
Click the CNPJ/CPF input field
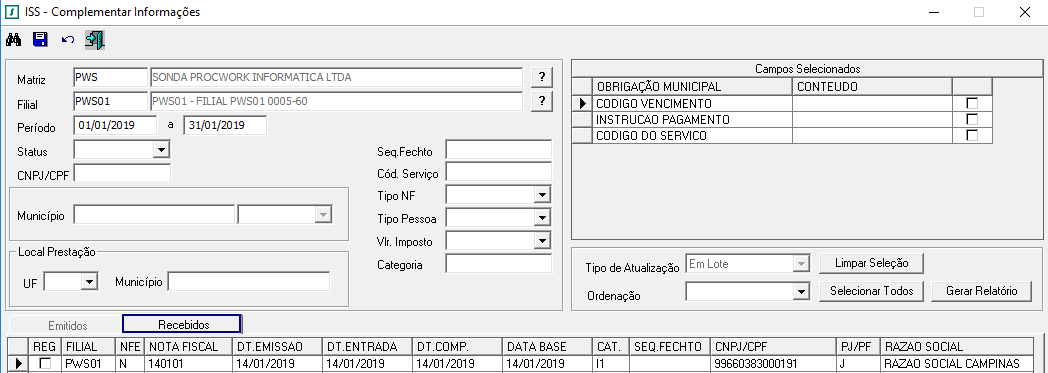pos(122,174)
